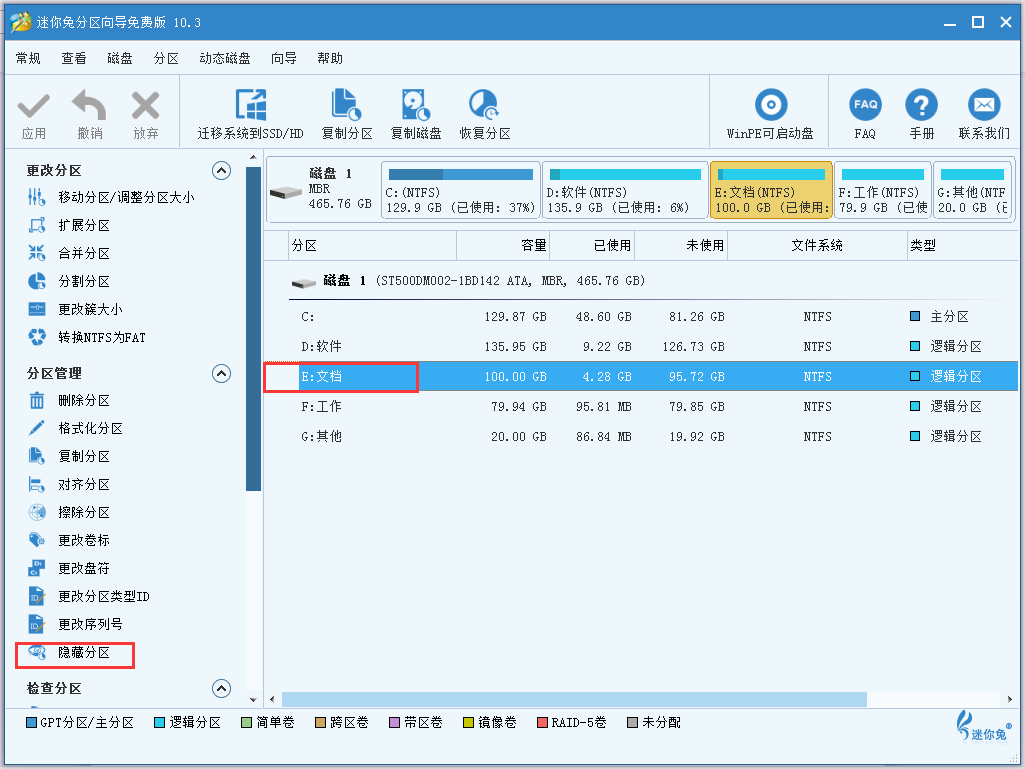Click the Undo (撤销) arrow icon
Viewport: 1025px width, 769px height.
(x=89, y=105)
